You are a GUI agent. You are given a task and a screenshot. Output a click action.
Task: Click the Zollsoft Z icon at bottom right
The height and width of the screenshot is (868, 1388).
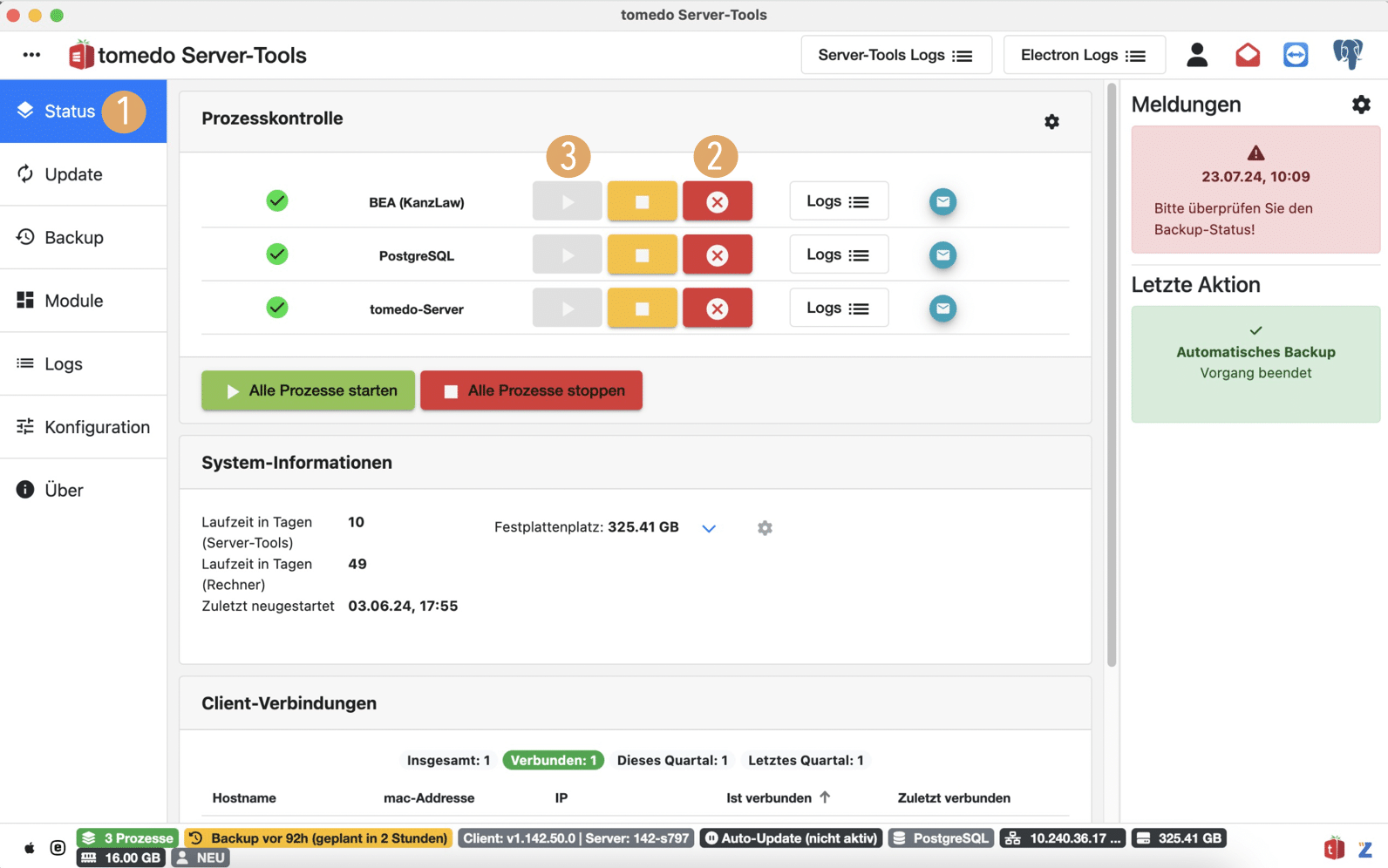click(x=1365, y=849)
